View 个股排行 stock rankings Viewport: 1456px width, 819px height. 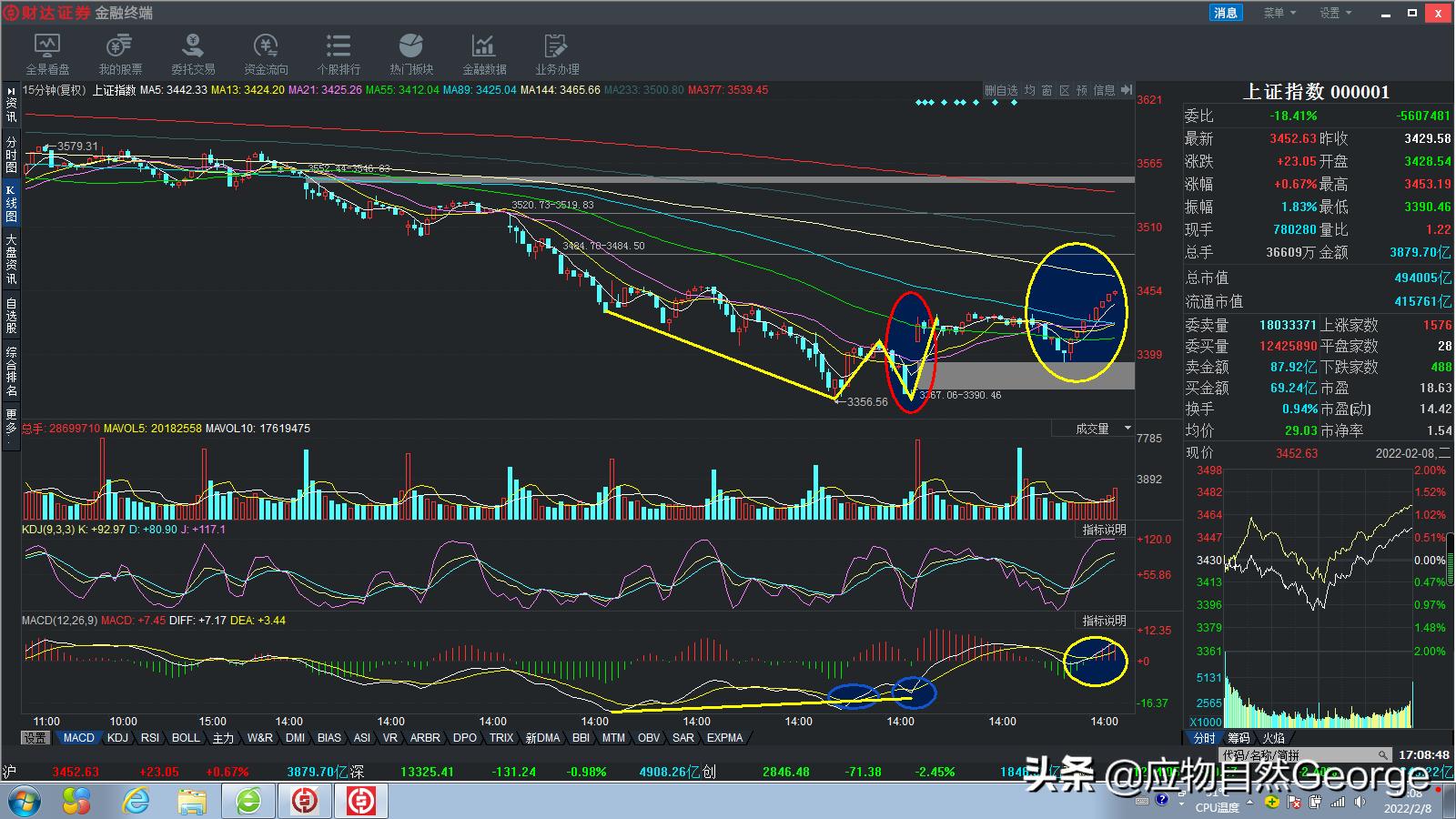coord(337,53)
